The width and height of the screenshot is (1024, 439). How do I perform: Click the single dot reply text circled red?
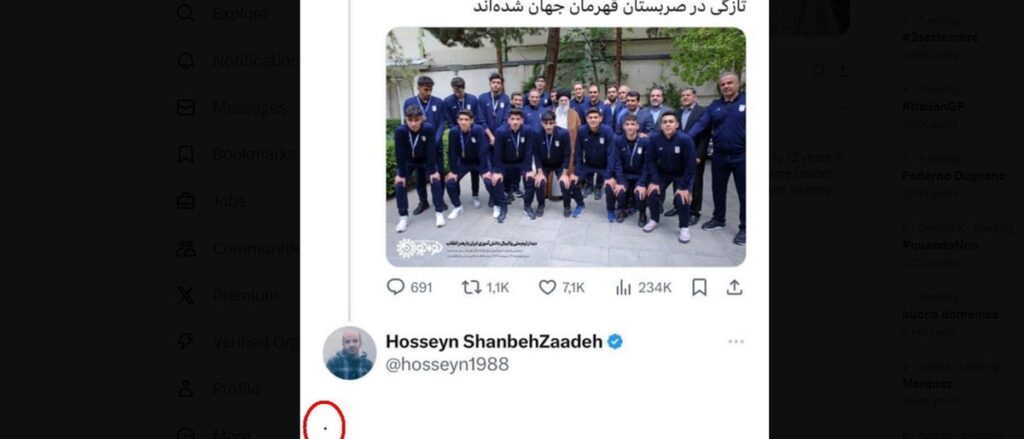coord(325,429)
